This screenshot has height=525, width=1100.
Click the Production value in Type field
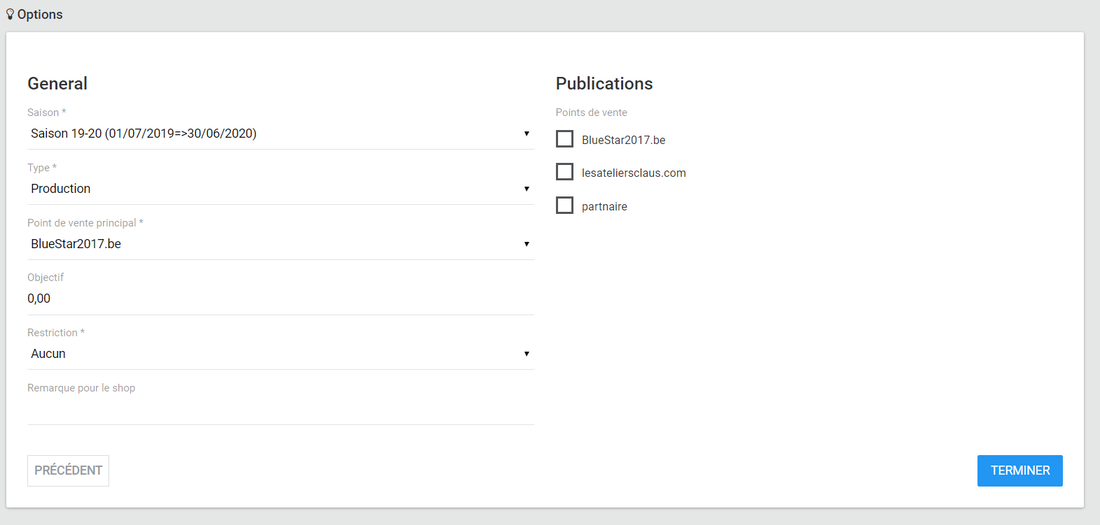[61, 188]
